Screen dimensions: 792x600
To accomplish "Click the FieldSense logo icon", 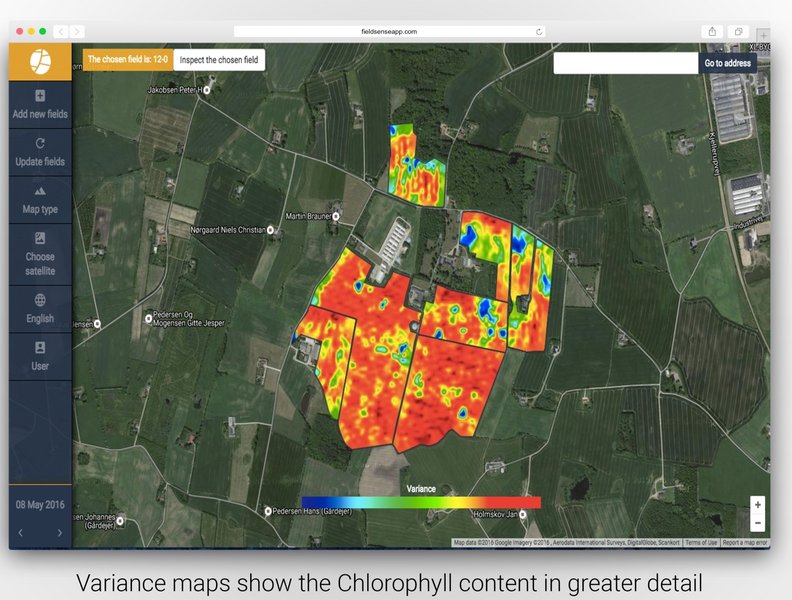I will 40,61.
